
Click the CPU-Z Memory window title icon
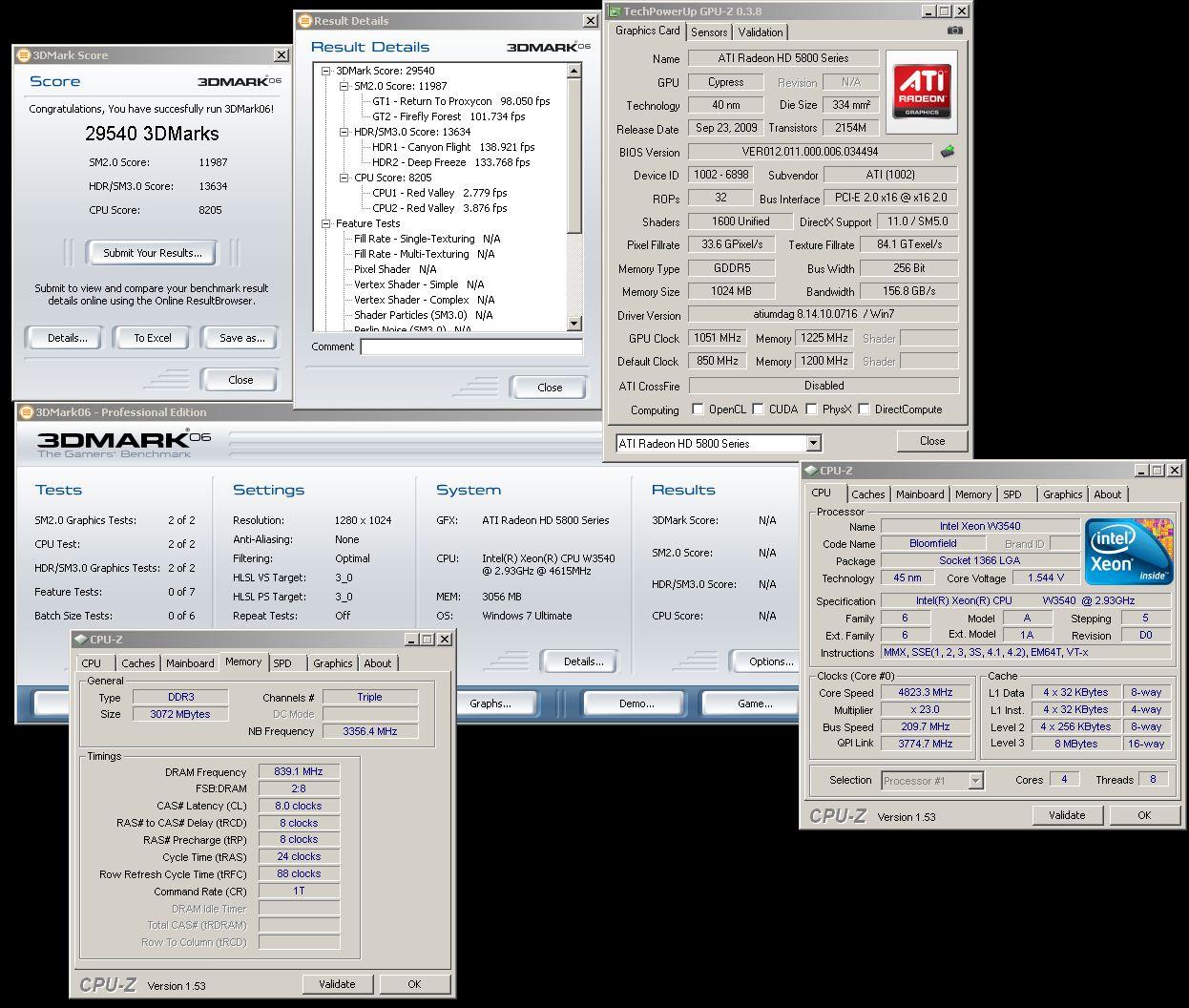(81, 640)
